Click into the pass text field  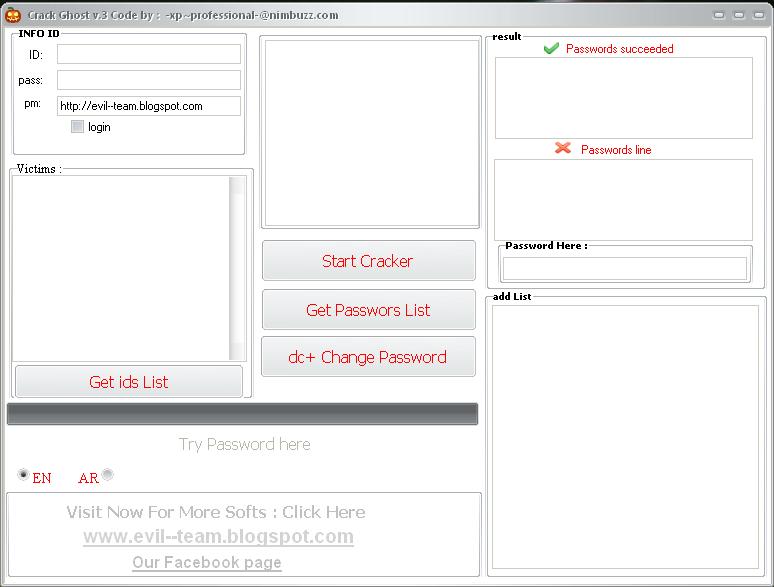[149, 80]
